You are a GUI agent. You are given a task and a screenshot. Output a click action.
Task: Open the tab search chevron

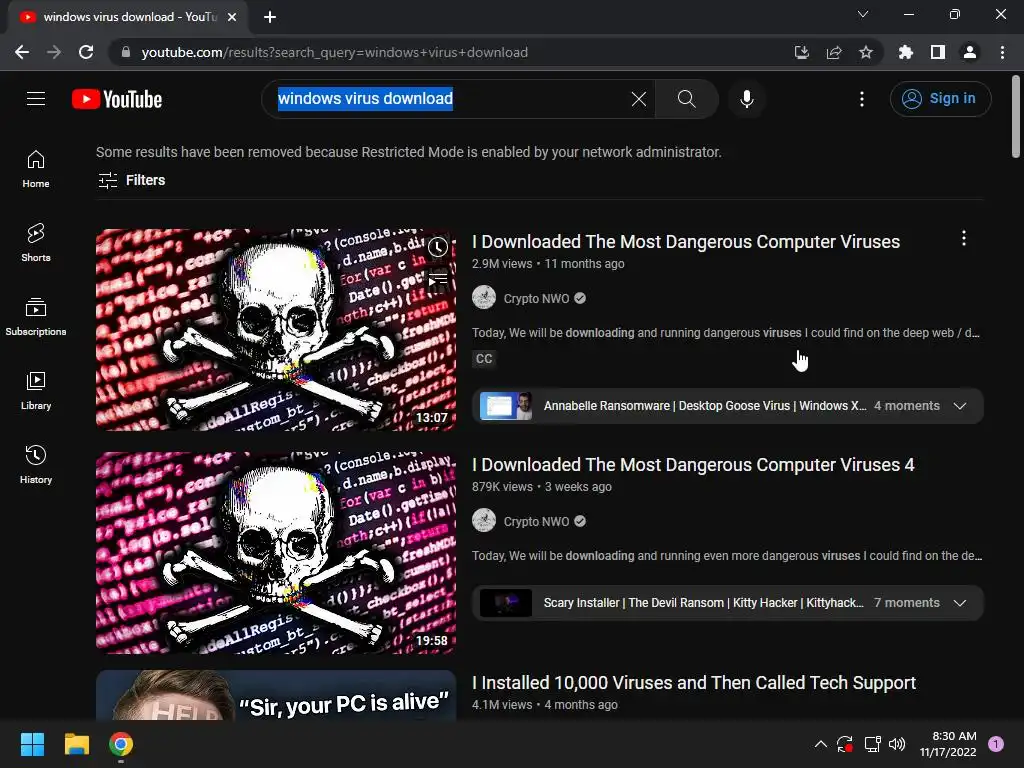tap(863, 14)
